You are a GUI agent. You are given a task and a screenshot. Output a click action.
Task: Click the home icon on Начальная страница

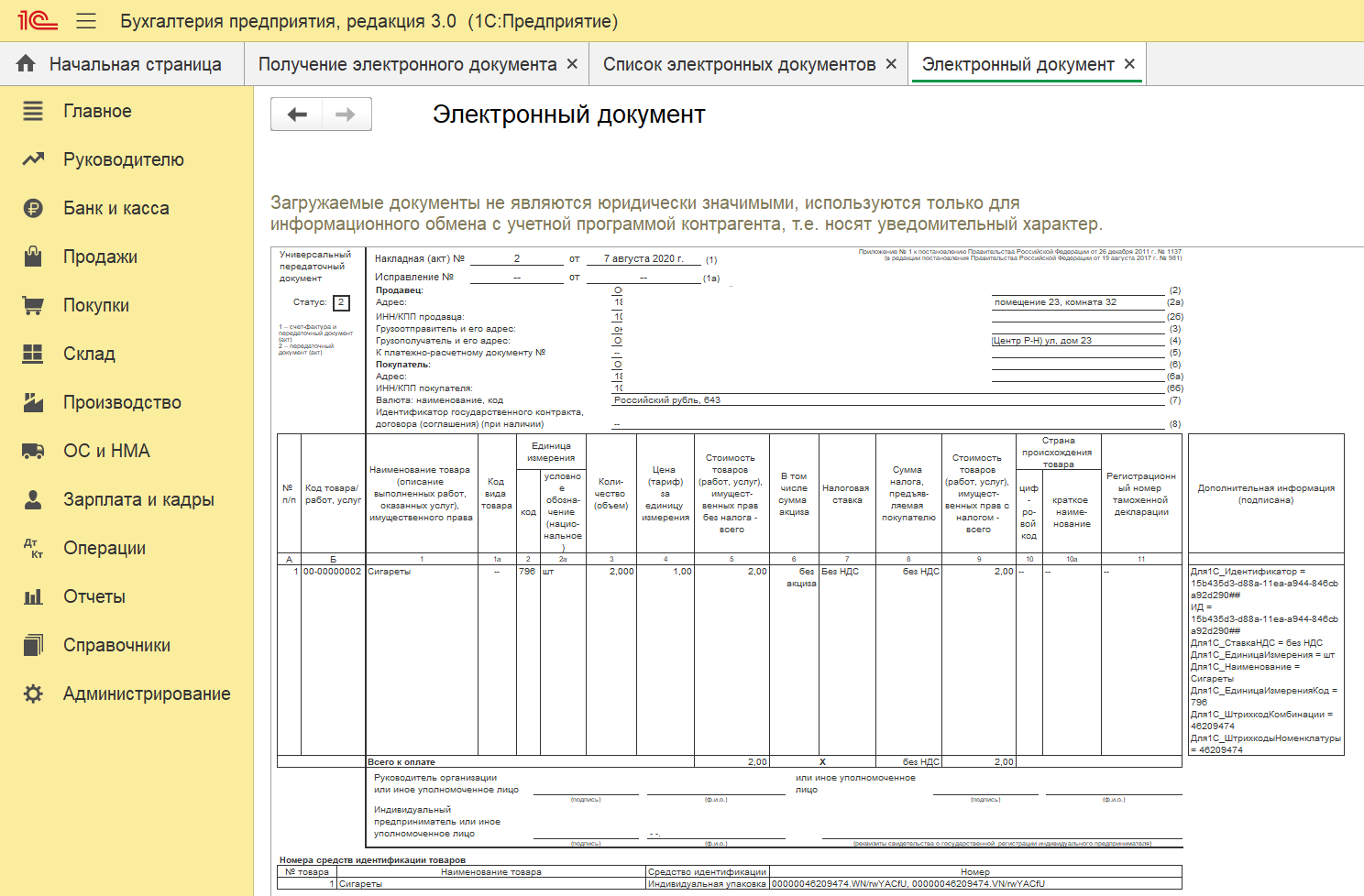[26, 63]
